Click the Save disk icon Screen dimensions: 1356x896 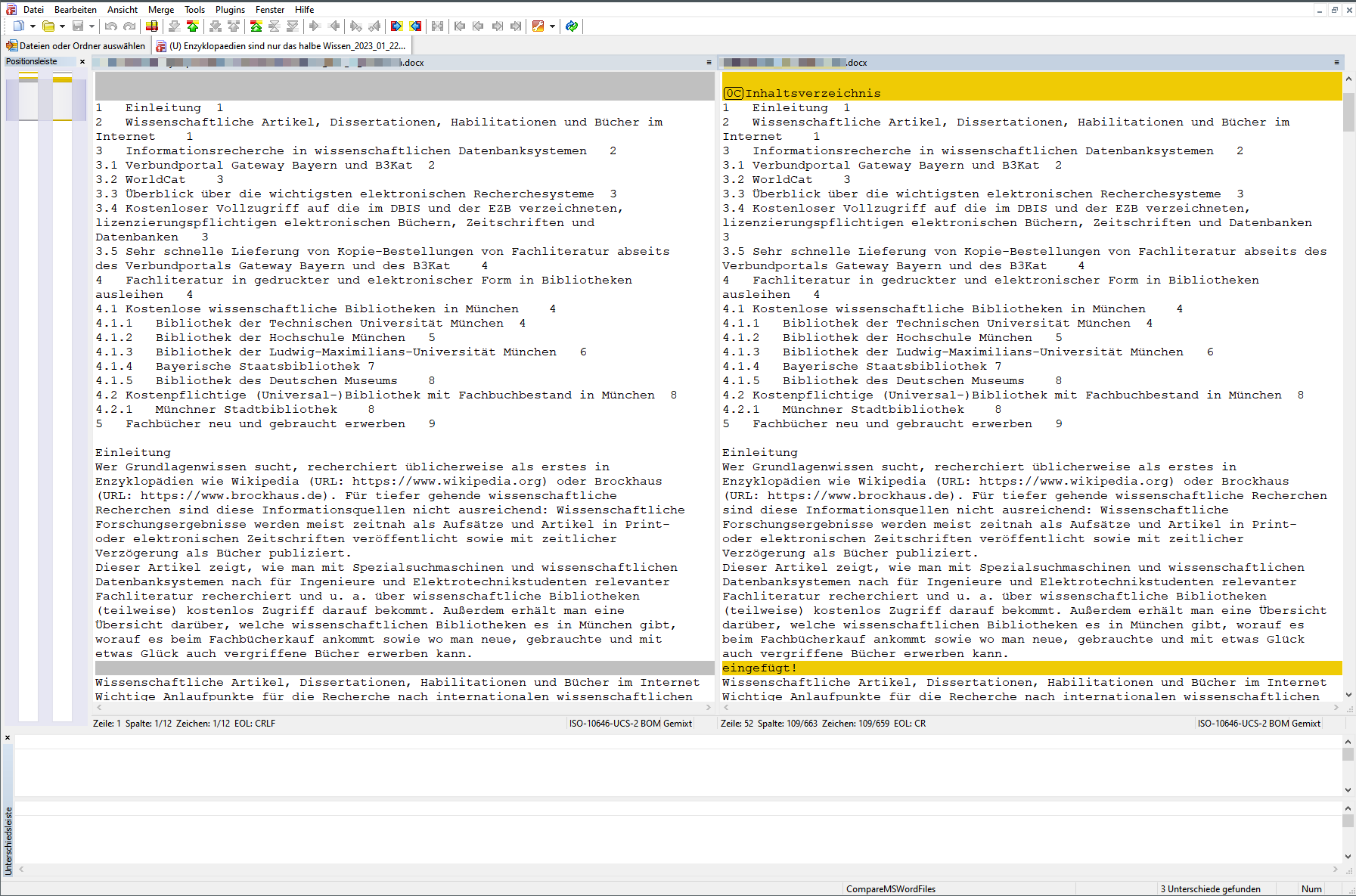[77, 26]
